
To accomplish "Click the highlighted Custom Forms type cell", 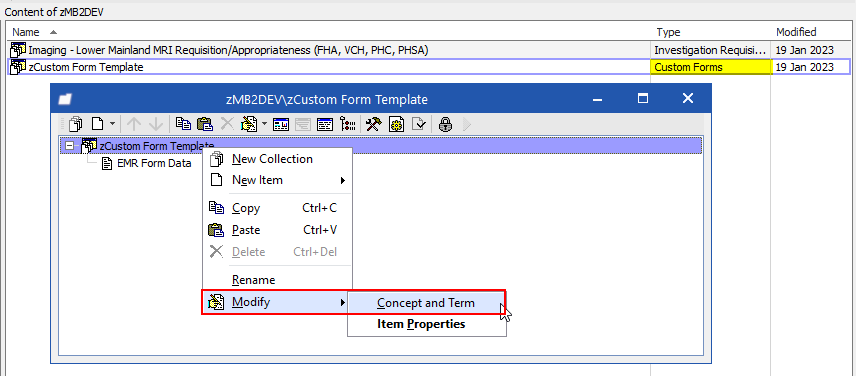I will 711,67.
